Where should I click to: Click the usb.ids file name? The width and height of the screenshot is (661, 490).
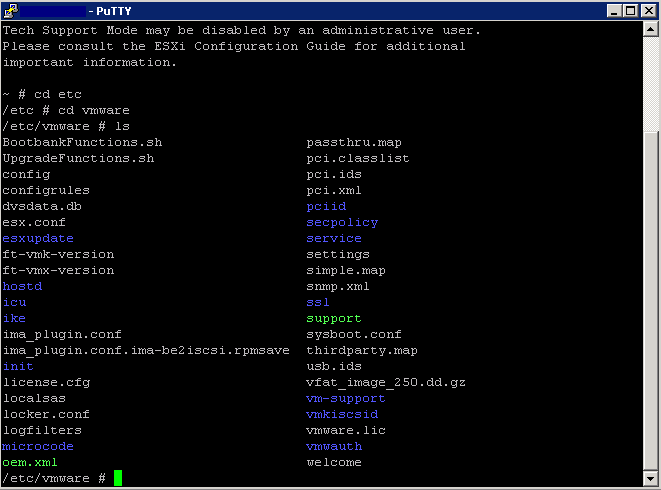(x=334, y=366)
